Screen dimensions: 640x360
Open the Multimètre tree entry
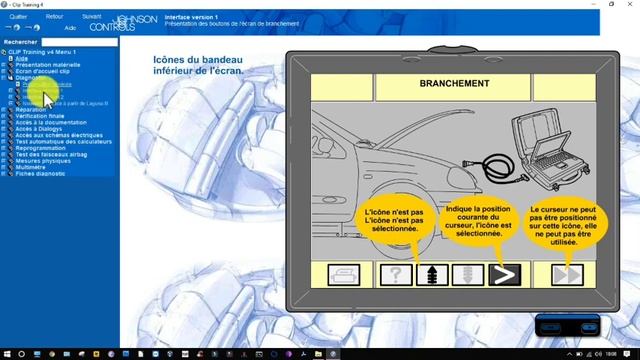[x=30, y=167]
